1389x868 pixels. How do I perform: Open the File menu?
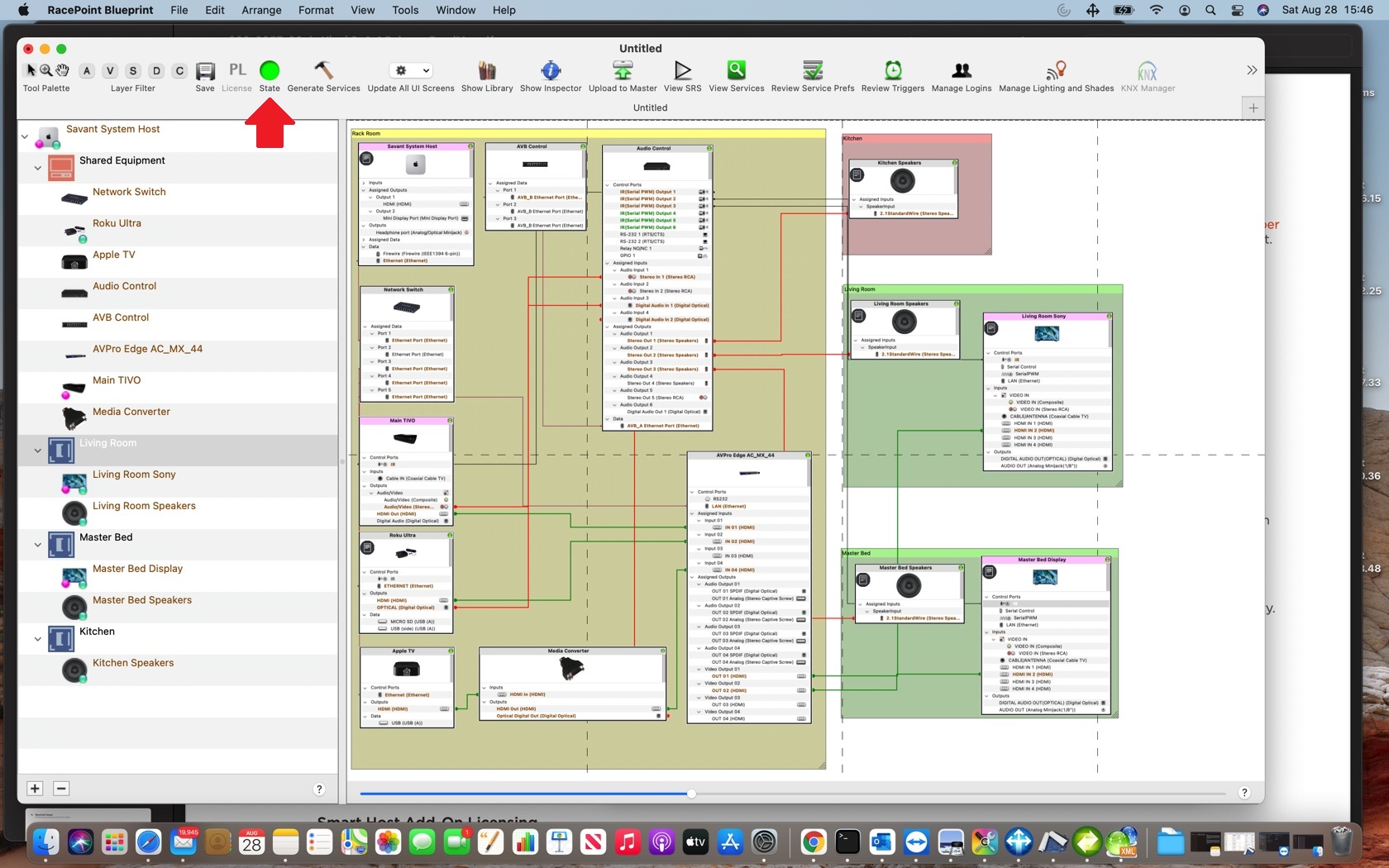tap(179, 10)
